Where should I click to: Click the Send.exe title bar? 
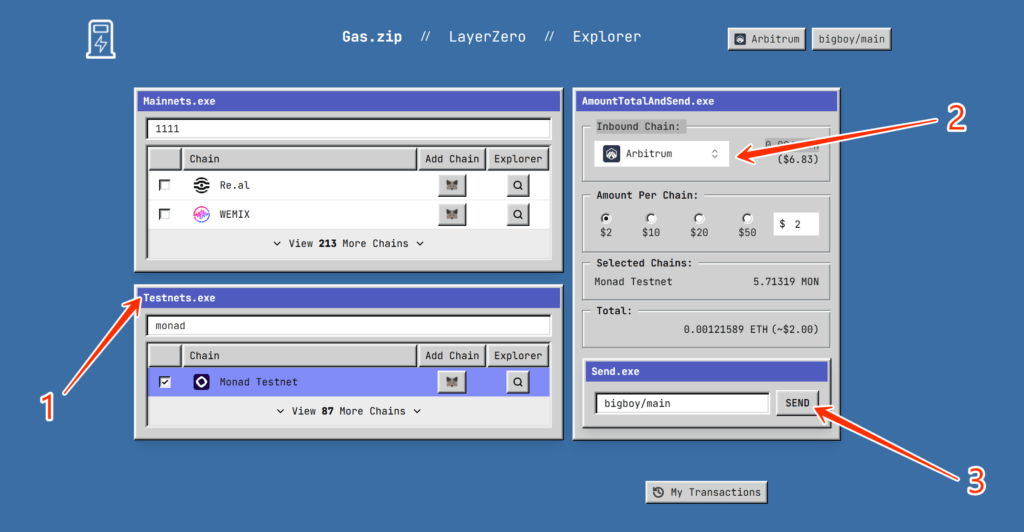[707, 371]
